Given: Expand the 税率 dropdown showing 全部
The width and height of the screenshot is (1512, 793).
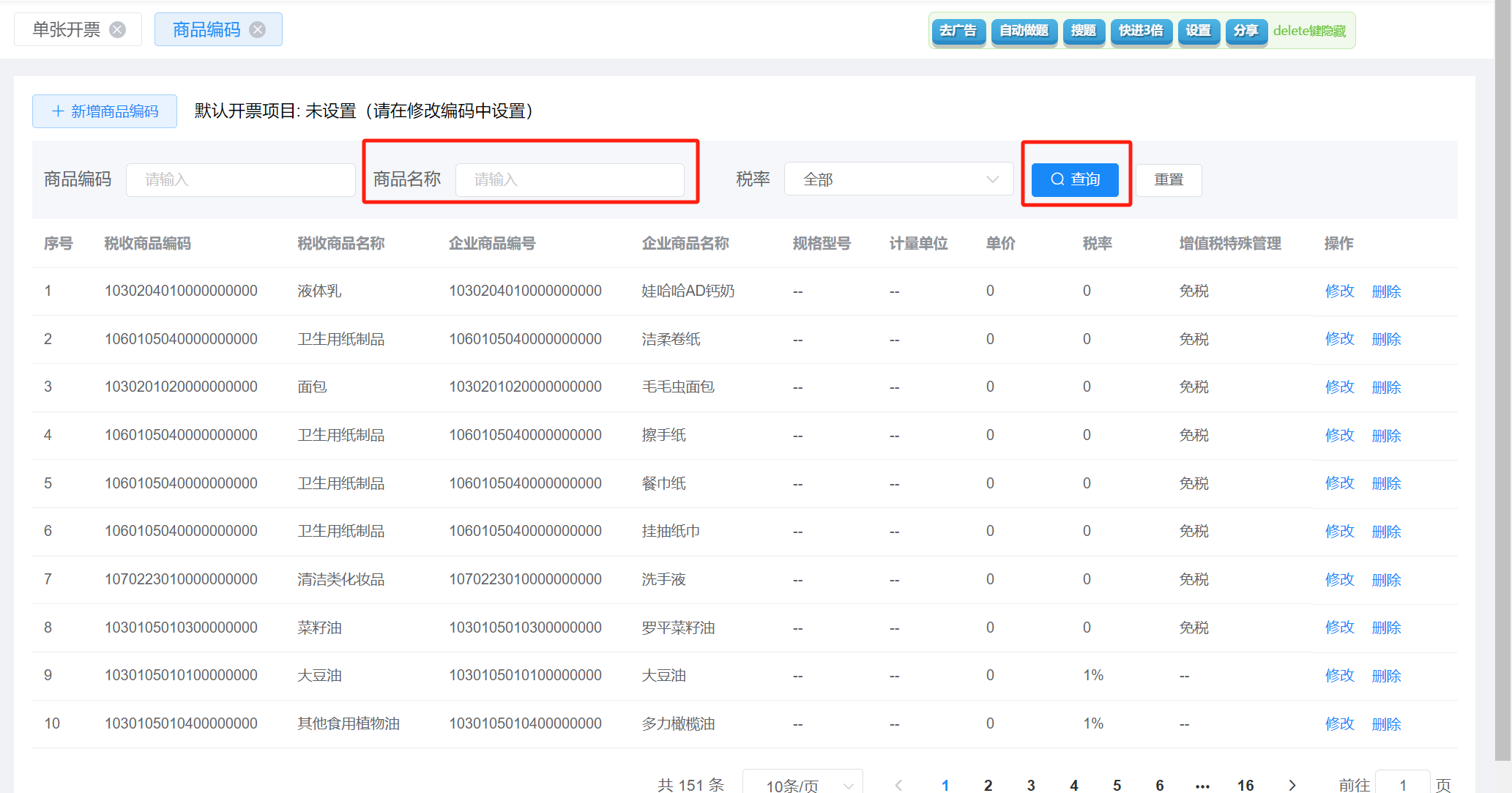Looking at the screenshot, I should tap(898, 179).
